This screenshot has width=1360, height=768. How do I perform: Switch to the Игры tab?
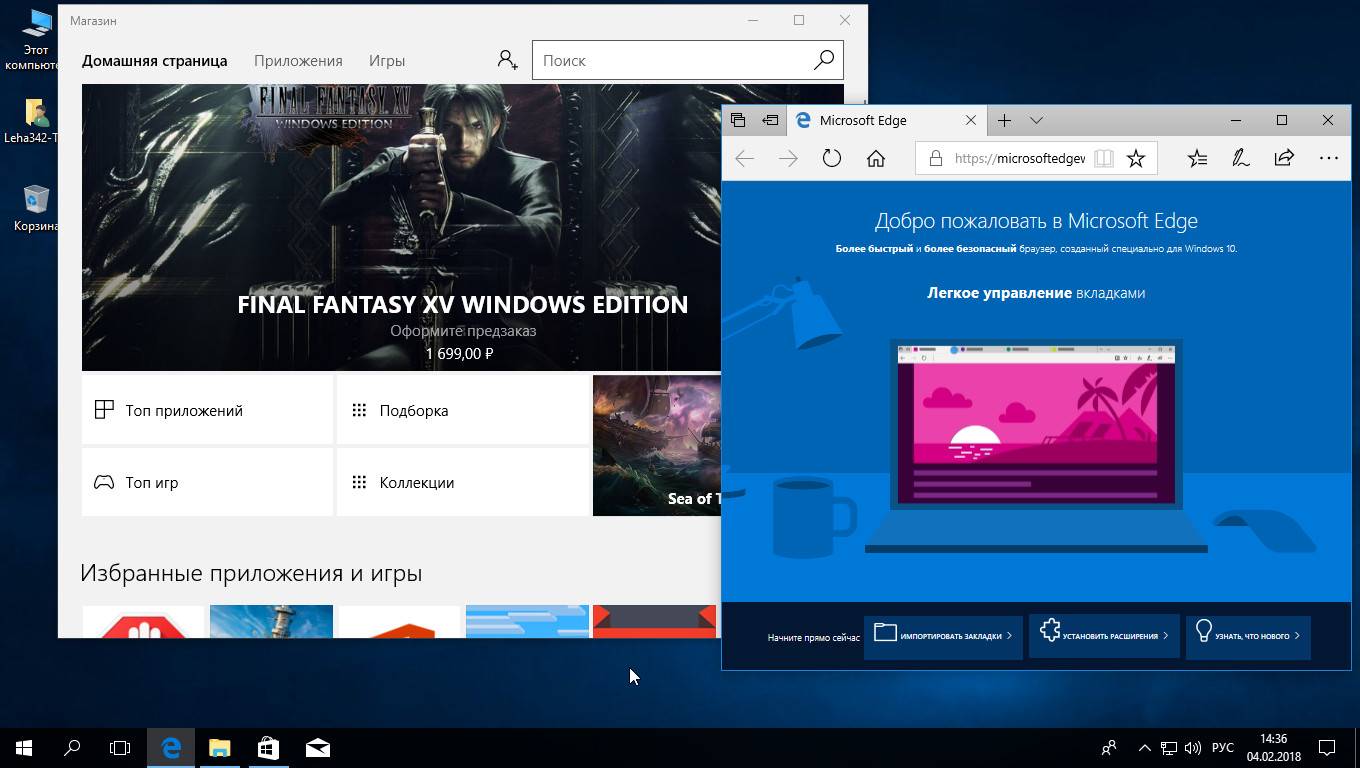pos(387,60)
